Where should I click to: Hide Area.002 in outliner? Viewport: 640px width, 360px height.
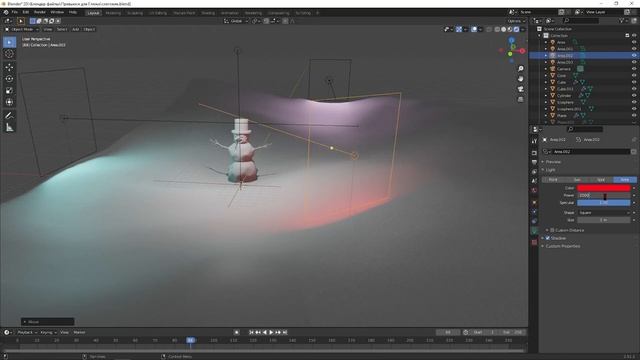coord(634,56)
